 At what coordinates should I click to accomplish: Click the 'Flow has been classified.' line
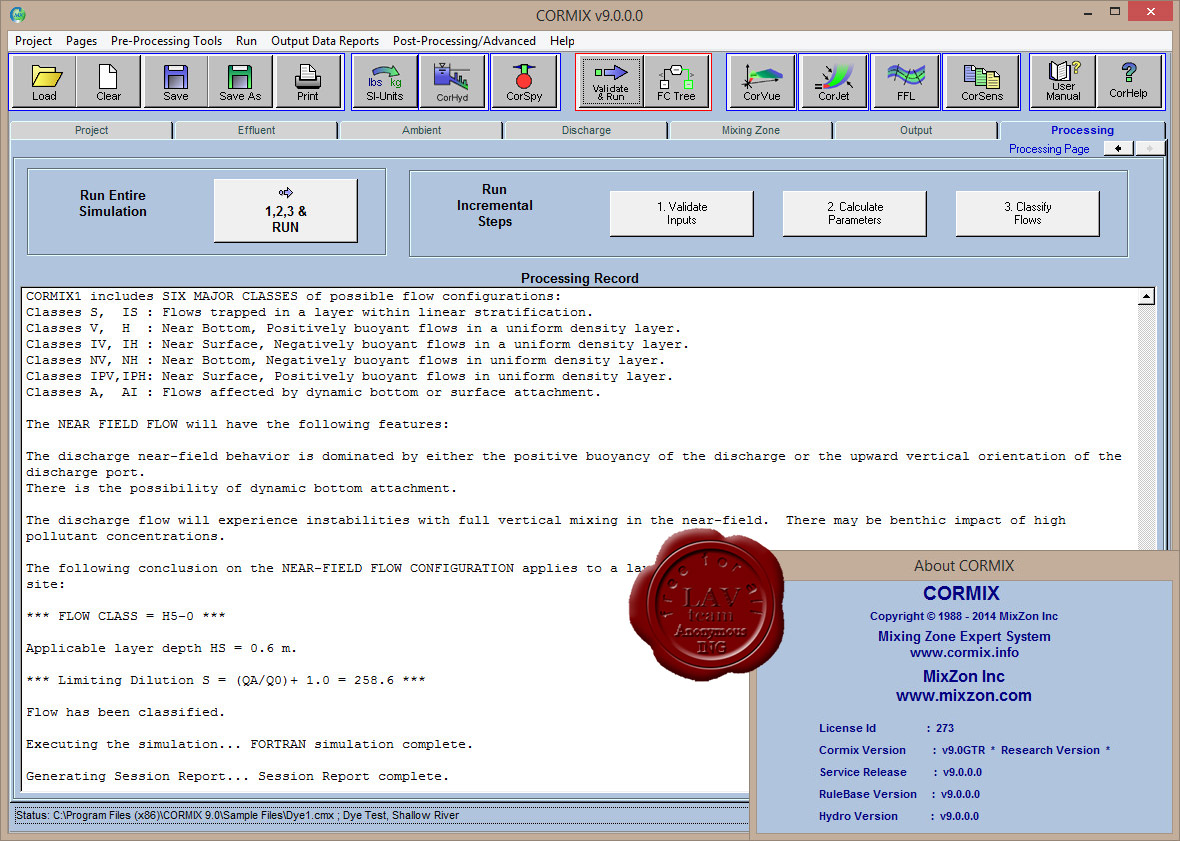click(x=125, y=712)
